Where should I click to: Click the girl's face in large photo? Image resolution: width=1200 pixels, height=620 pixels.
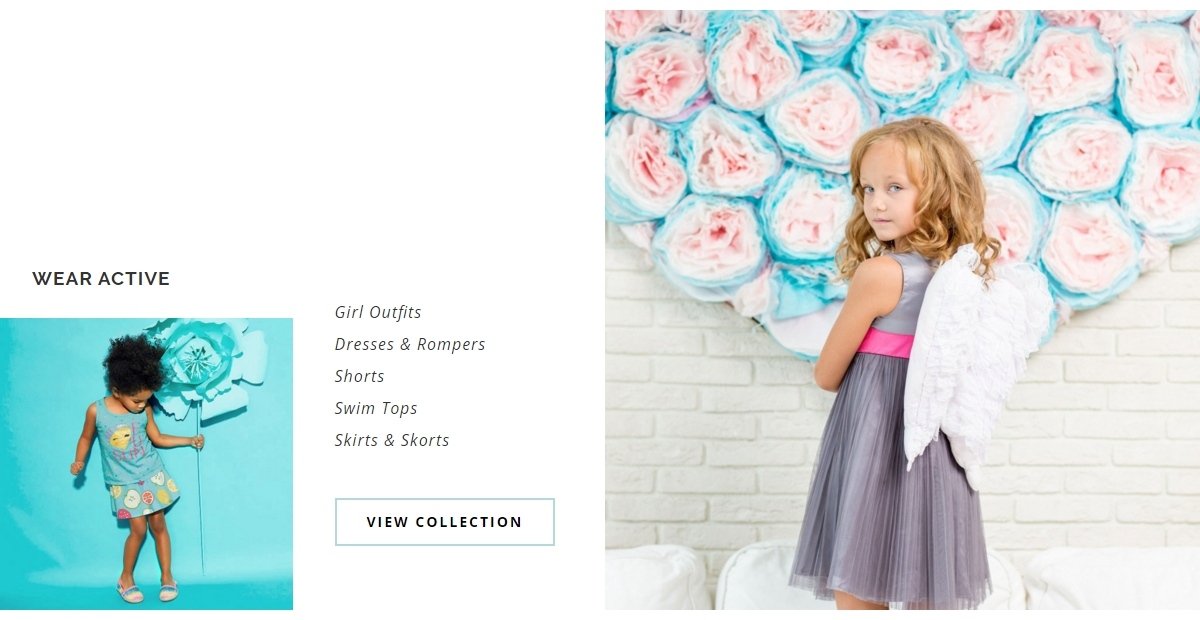(888, 192)
